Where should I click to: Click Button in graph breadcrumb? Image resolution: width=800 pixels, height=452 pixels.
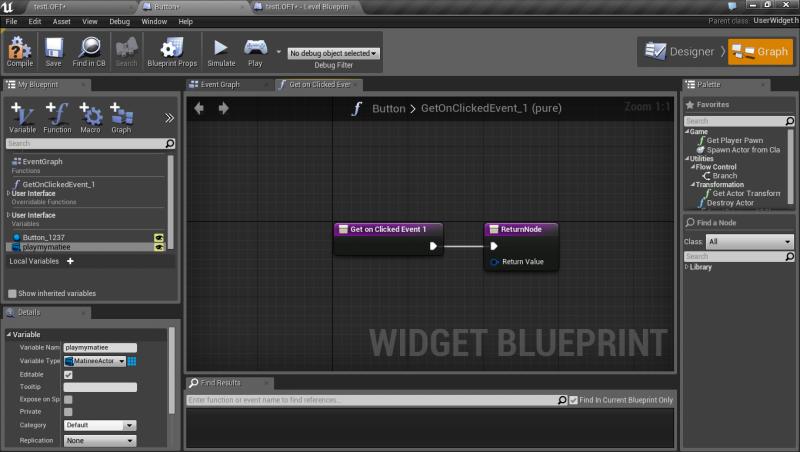pyautogui.click(x=388, y=108)
